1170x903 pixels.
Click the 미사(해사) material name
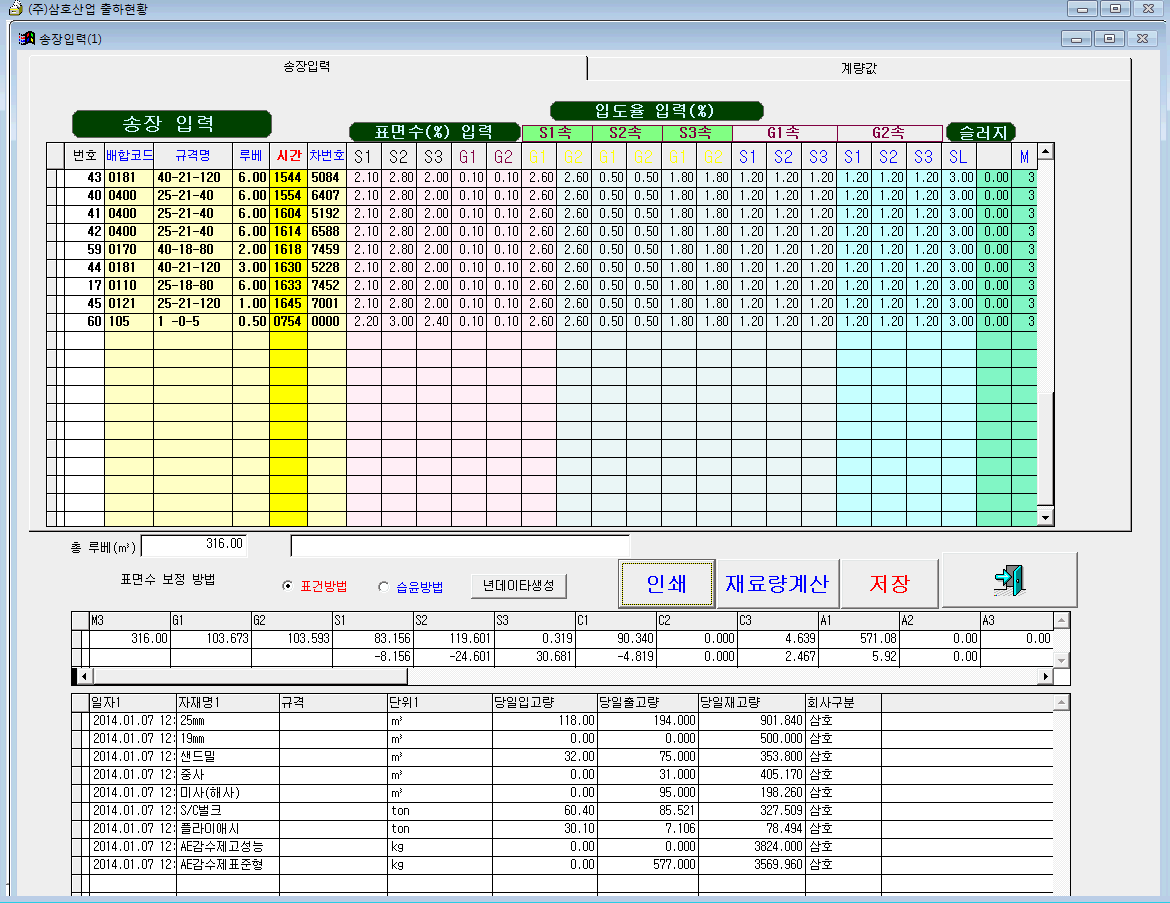(228, 792)
